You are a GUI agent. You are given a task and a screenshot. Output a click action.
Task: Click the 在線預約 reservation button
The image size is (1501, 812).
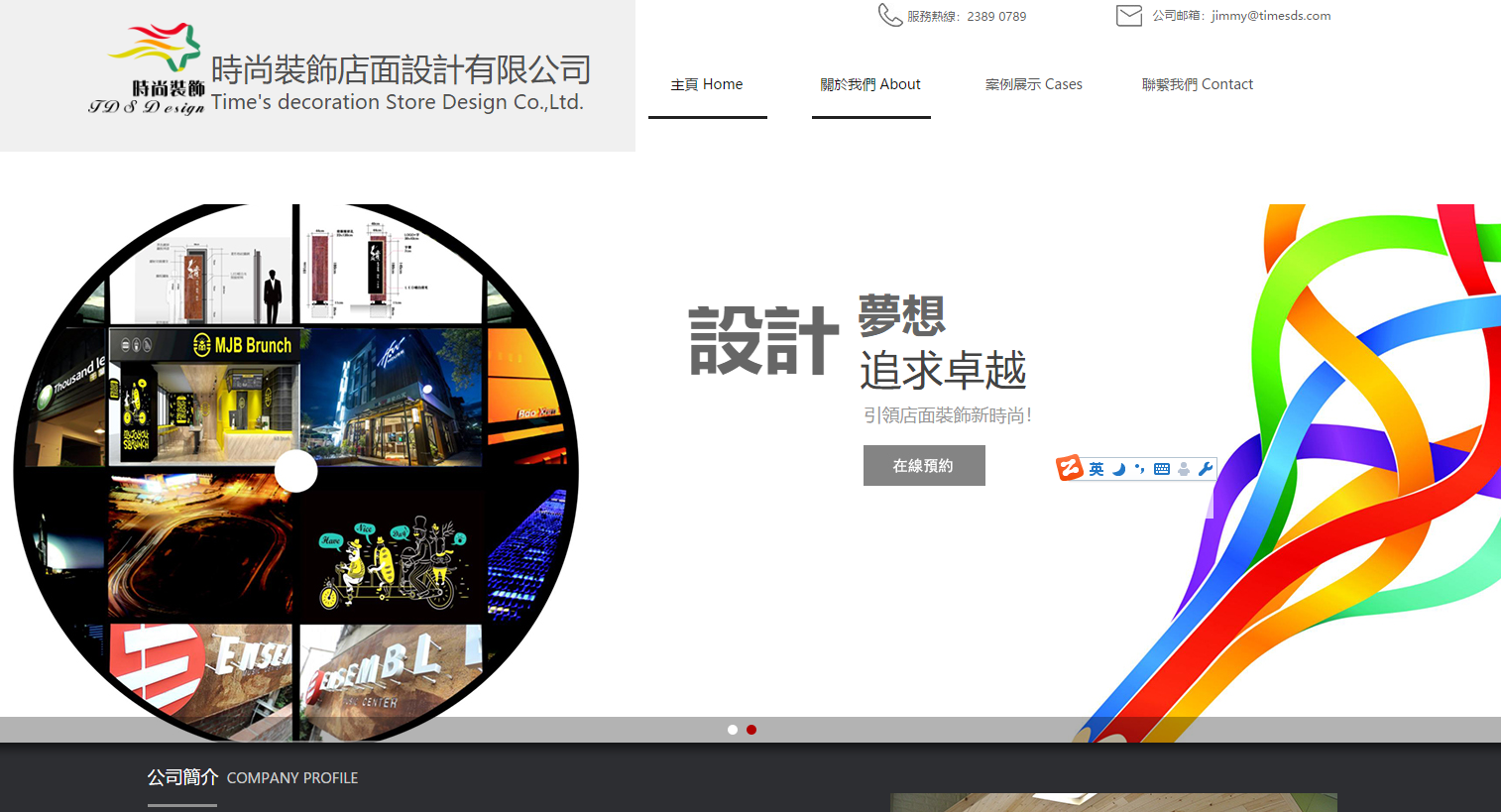click(x=924, y=465)
